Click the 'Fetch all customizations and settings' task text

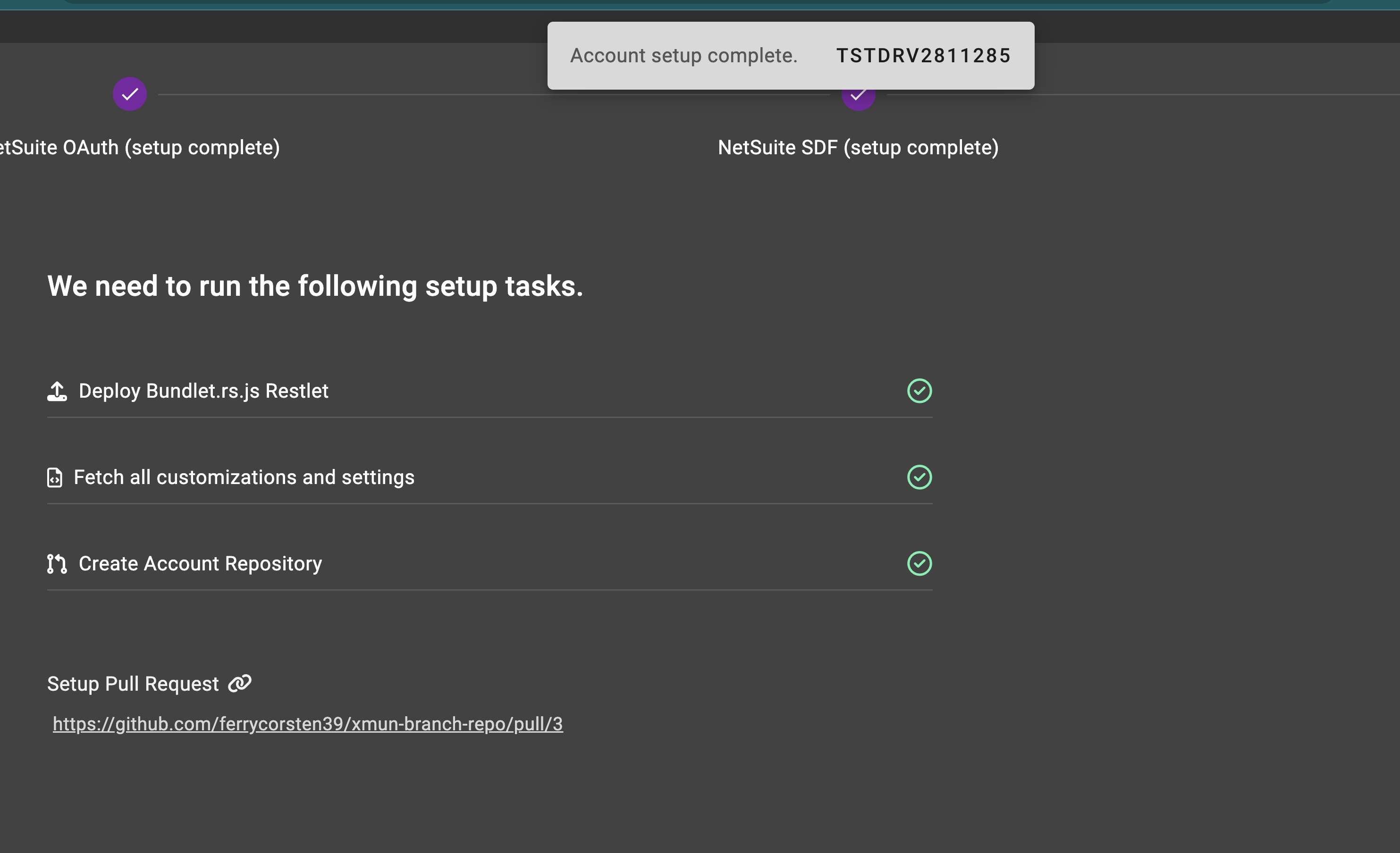245,477
